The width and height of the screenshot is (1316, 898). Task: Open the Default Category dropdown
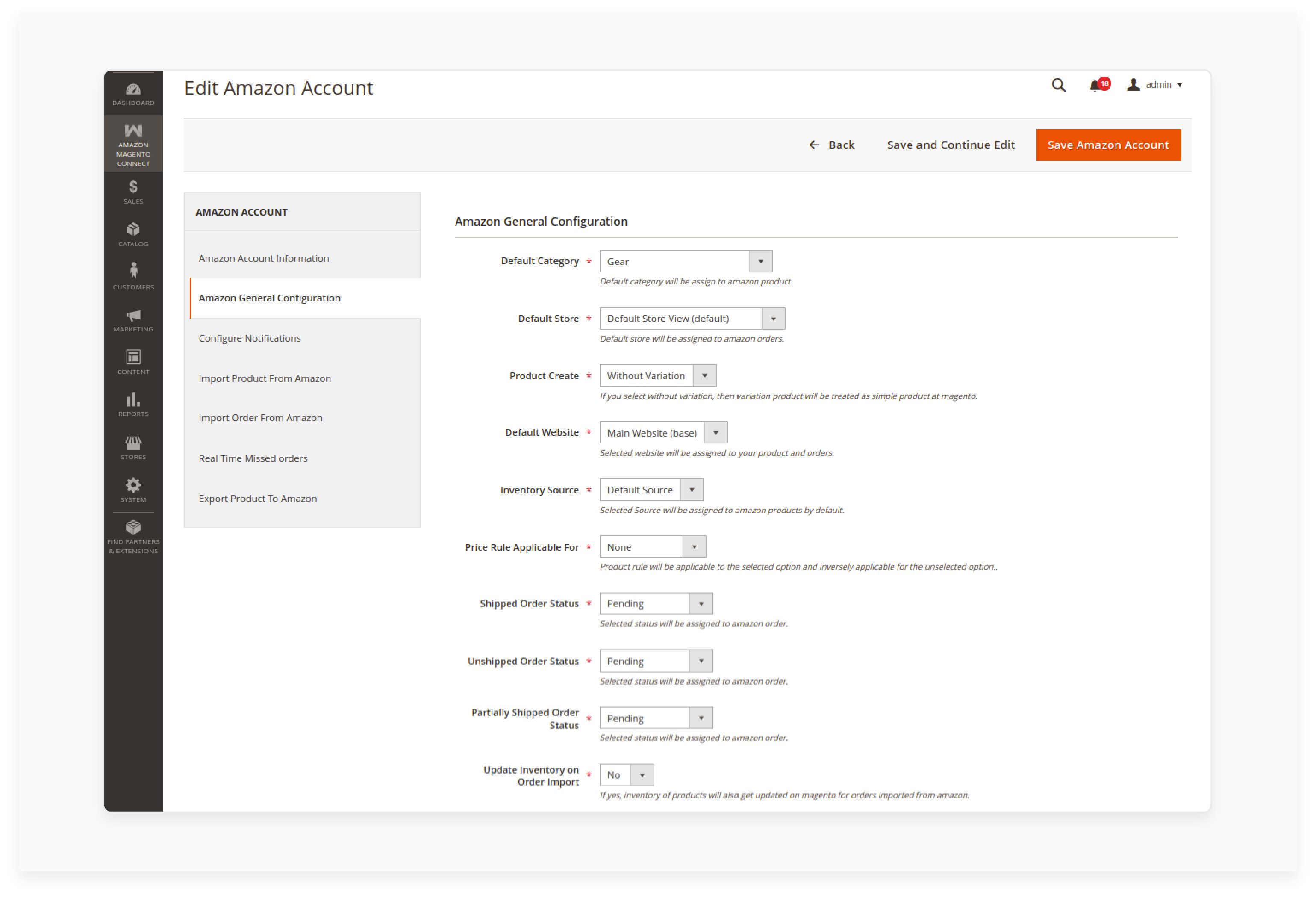point(686,262)
